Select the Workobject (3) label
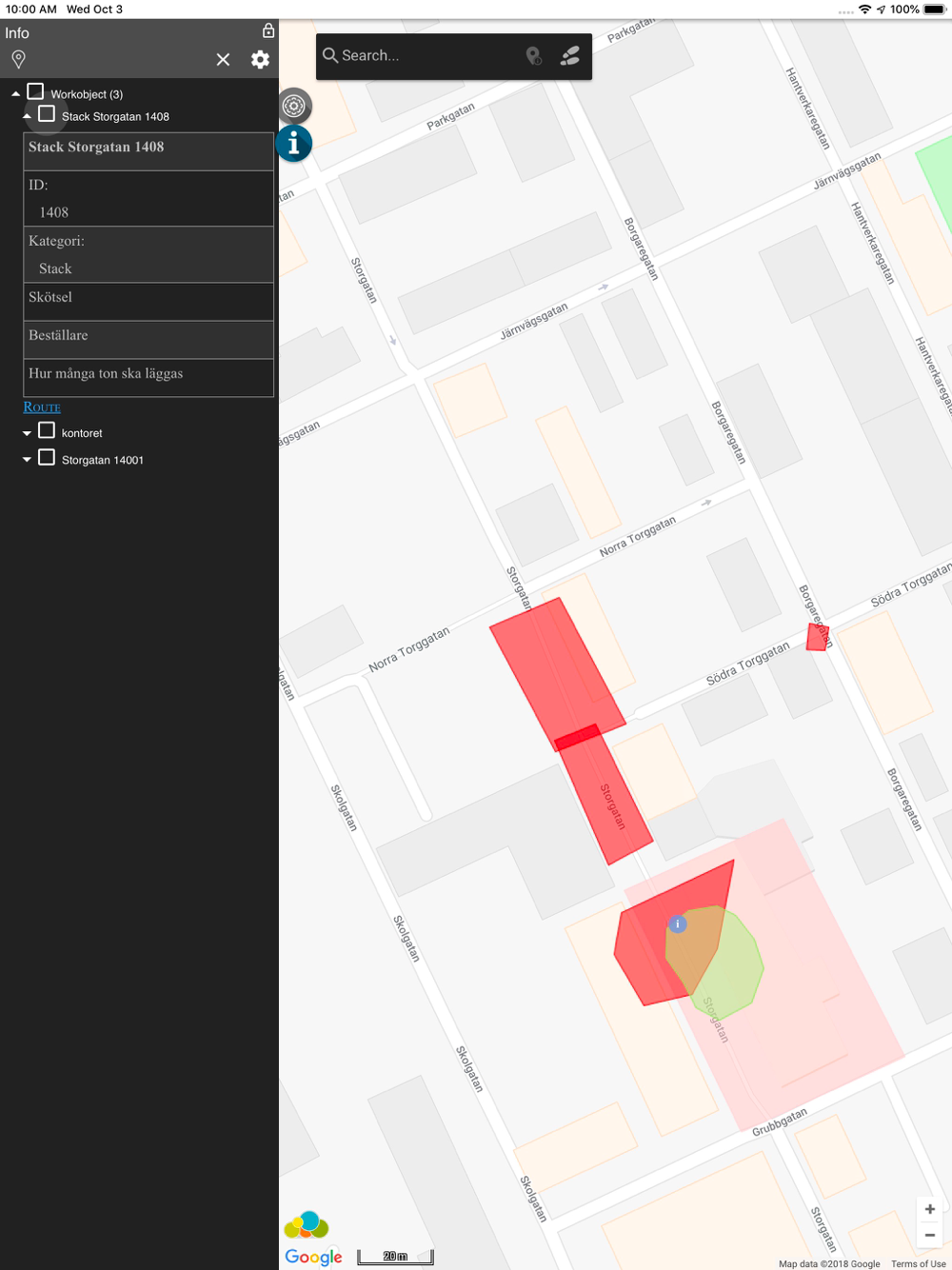 [87, 94]
